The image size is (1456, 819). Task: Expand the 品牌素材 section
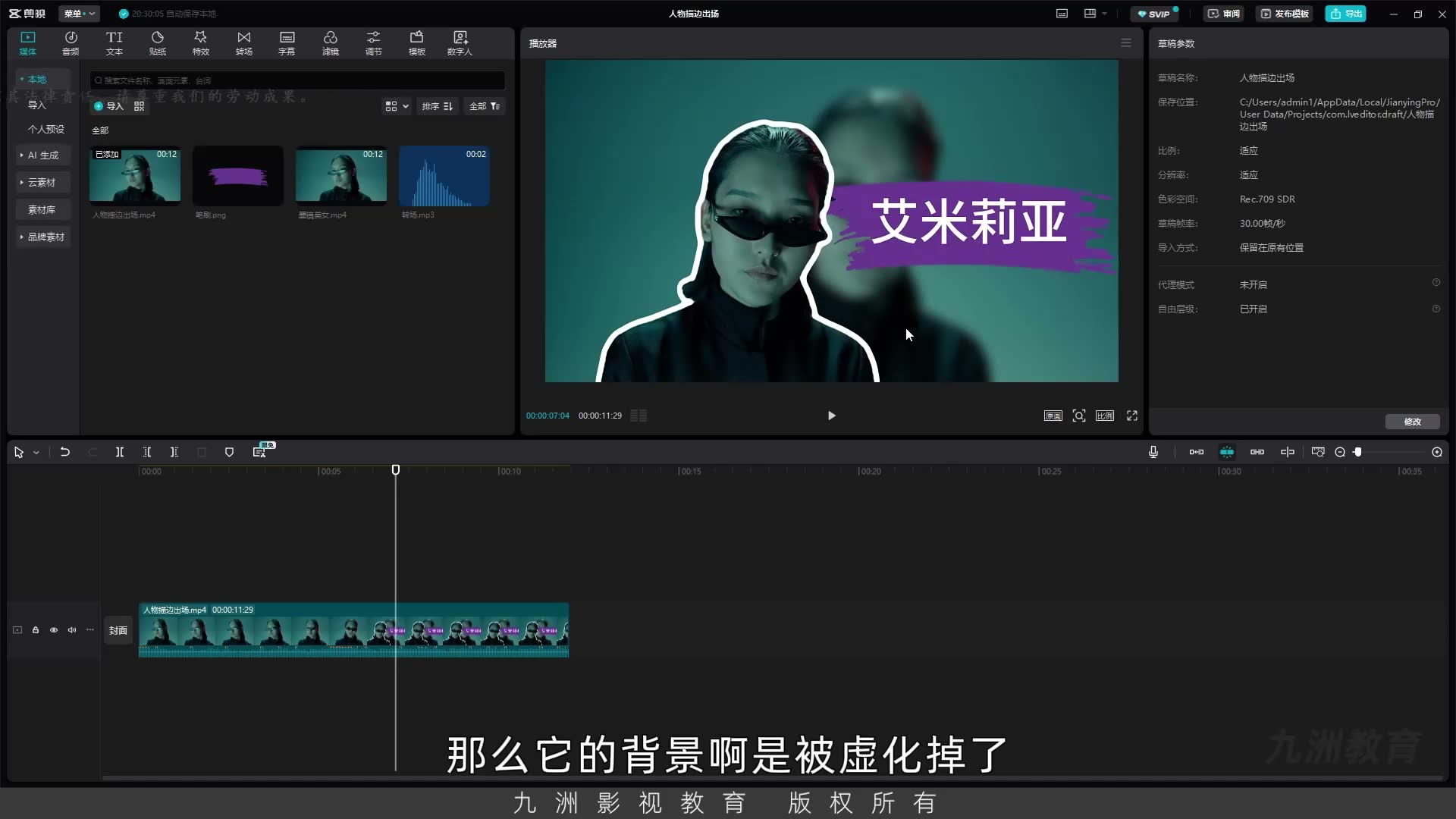(43, 237)
